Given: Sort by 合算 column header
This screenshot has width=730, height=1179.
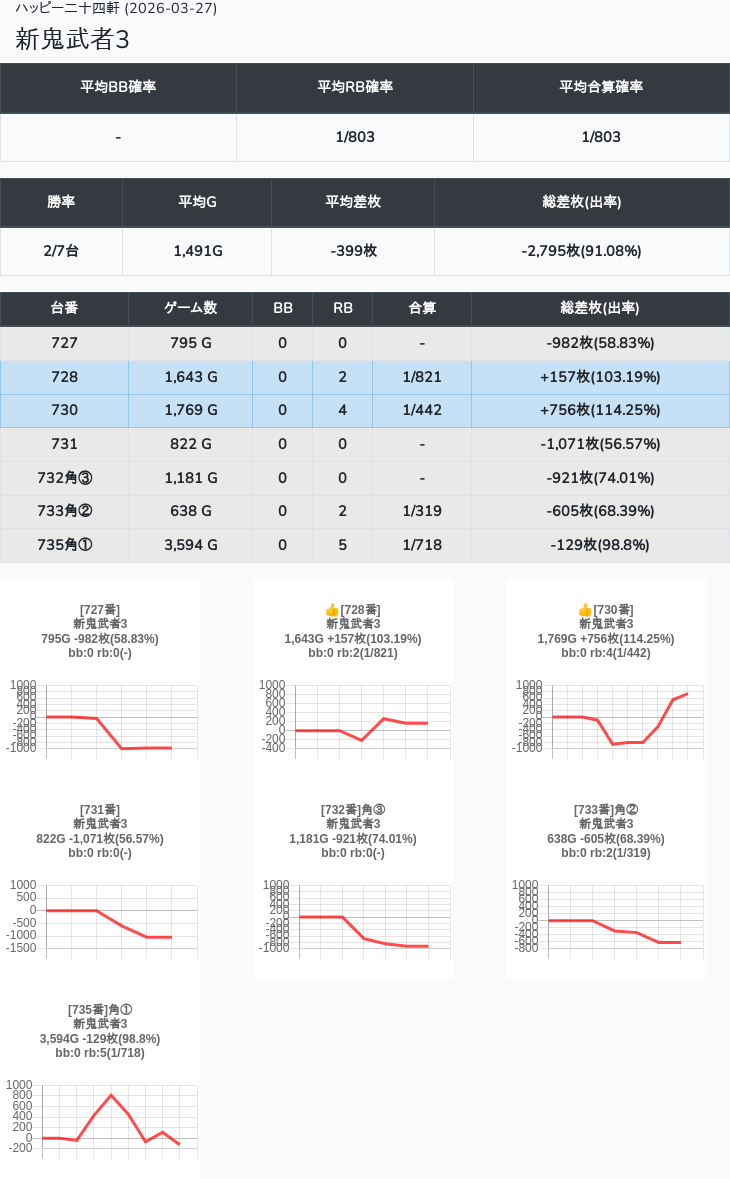Looking at the screenshot, I should click(x=422, y=308).
